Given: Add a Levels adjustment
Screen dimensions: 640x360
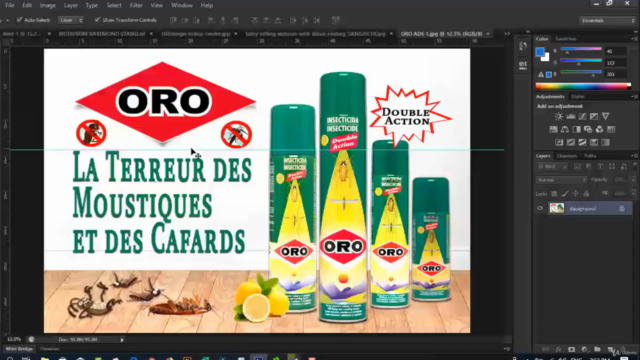Looking at the screenshot, I should 571,116.
